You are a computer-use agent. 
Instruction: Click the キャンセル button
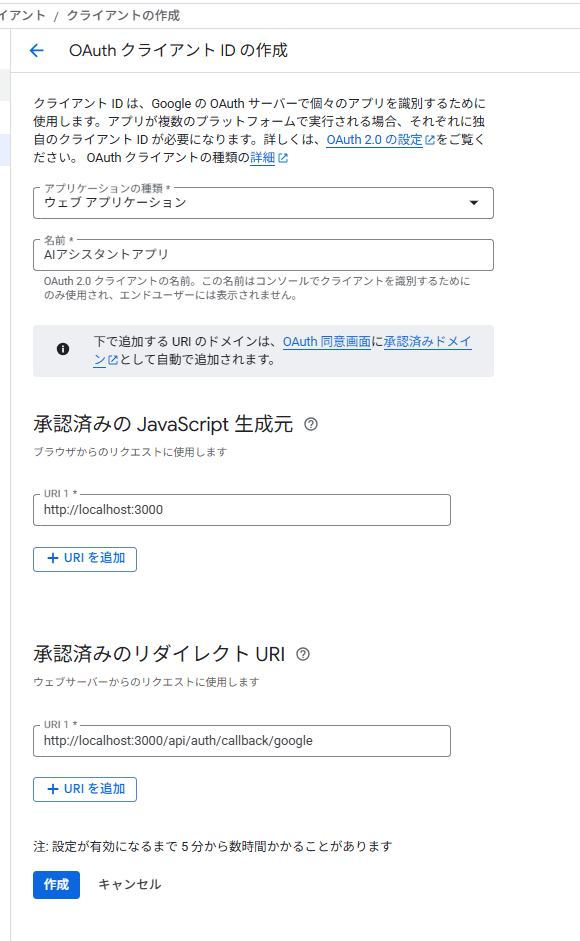click(x=129, y=885)
